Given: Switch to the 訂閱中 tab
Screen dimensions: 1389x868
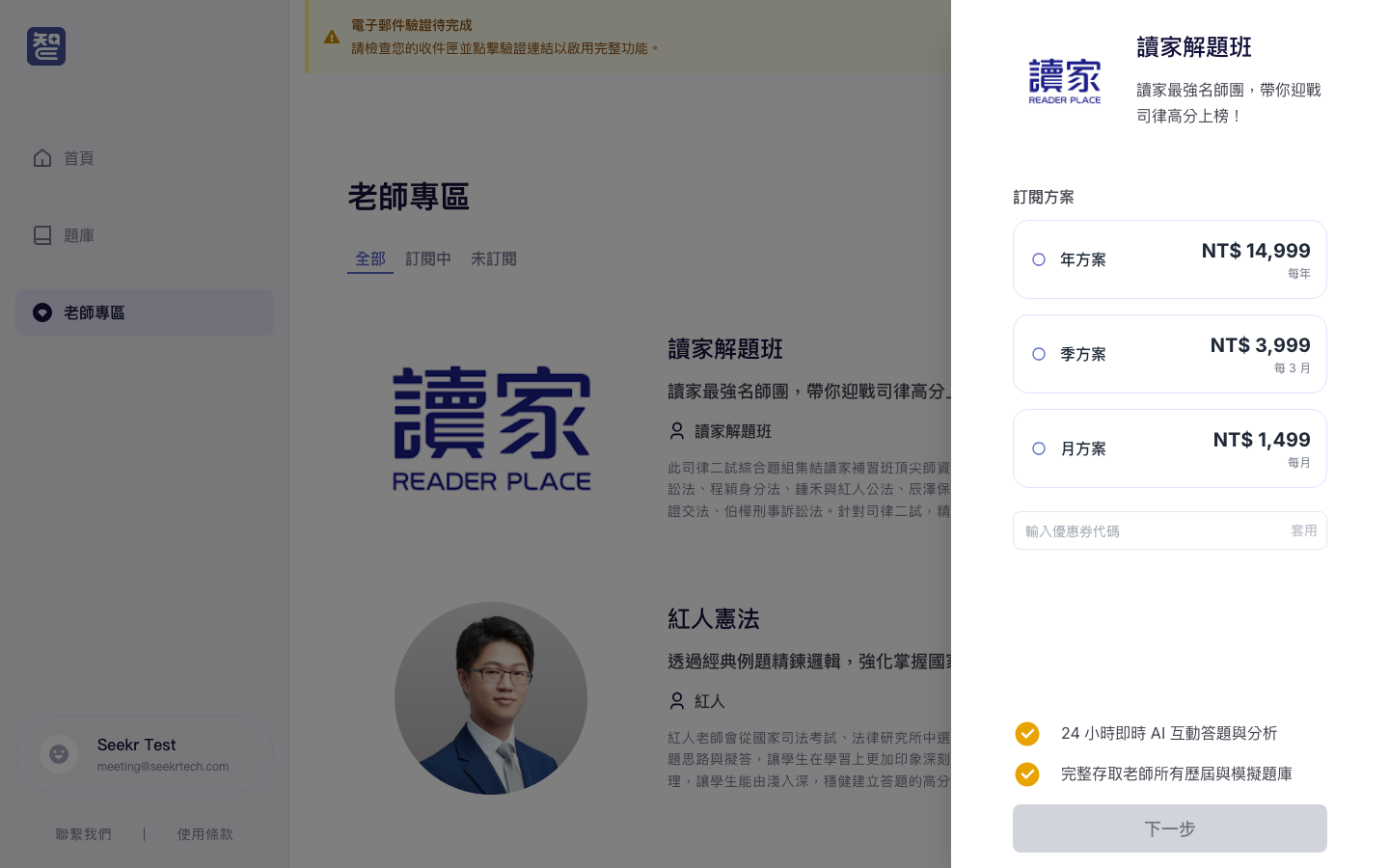Looking at the screenshot, I should click(428, 258).
